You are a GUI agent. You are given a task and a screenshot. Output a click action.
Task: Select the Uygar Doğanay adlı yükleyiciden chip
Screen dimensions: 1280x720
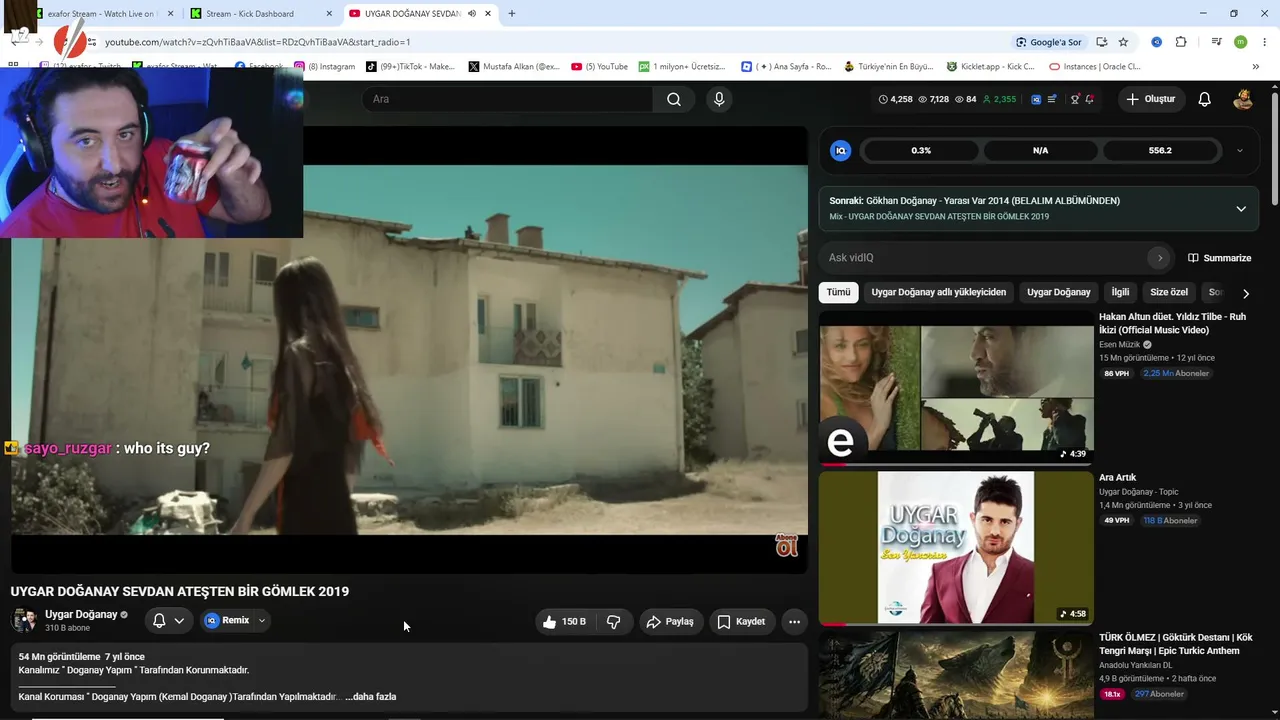(938, 292)
